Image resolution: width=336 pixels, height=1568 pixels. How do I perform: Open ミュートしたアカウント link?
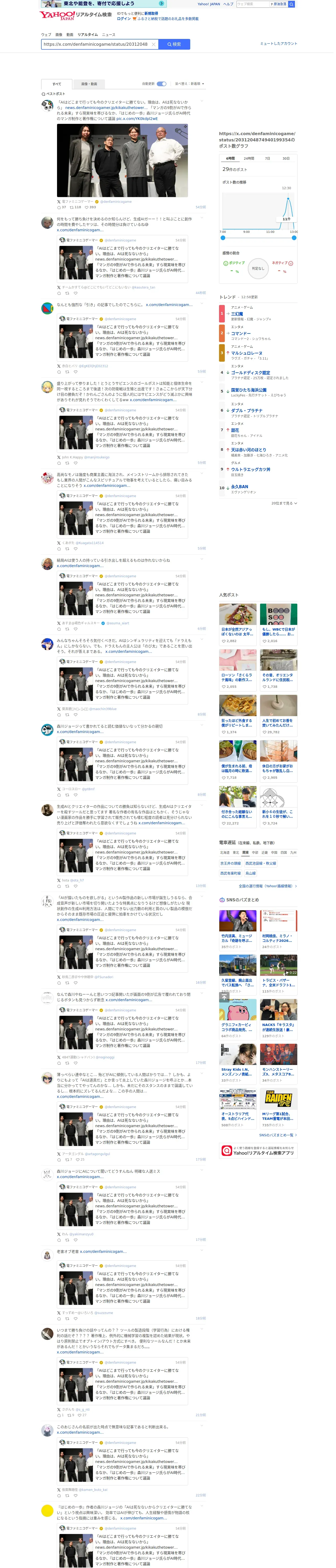point(279,44)
